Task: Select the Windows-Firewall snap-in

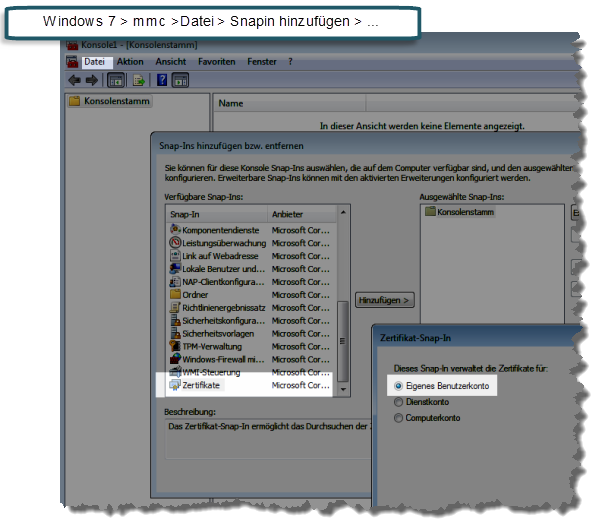Action: click(250, 359)
